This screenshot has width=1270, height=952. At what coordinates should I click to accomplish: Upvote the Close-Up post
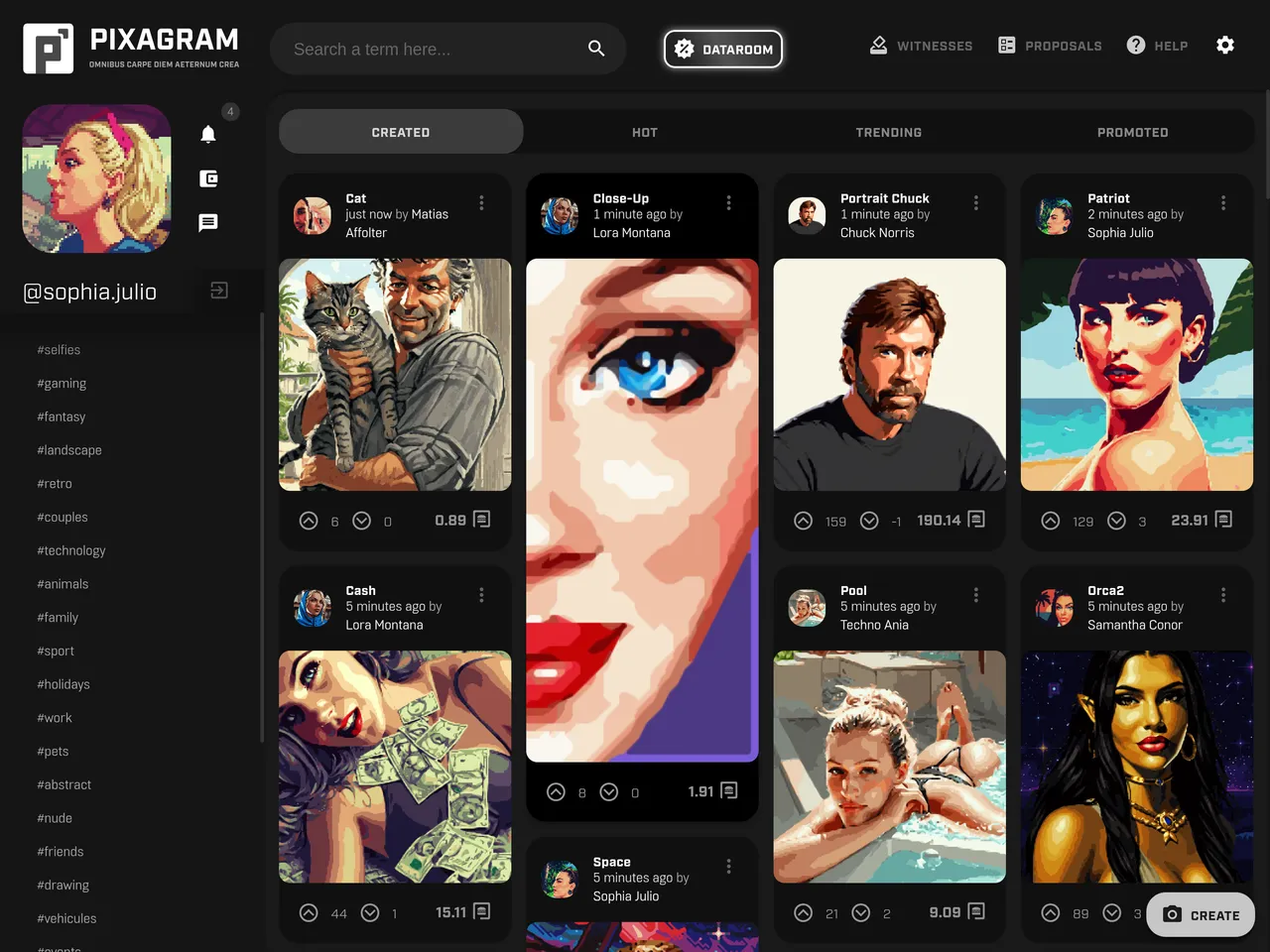click(556, 791)
